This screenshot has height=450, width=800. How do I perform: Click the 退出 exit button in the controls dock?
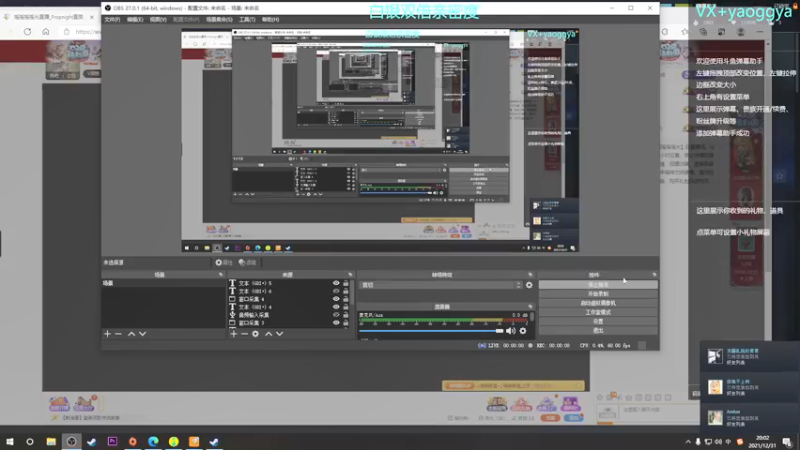coord(598,331)
